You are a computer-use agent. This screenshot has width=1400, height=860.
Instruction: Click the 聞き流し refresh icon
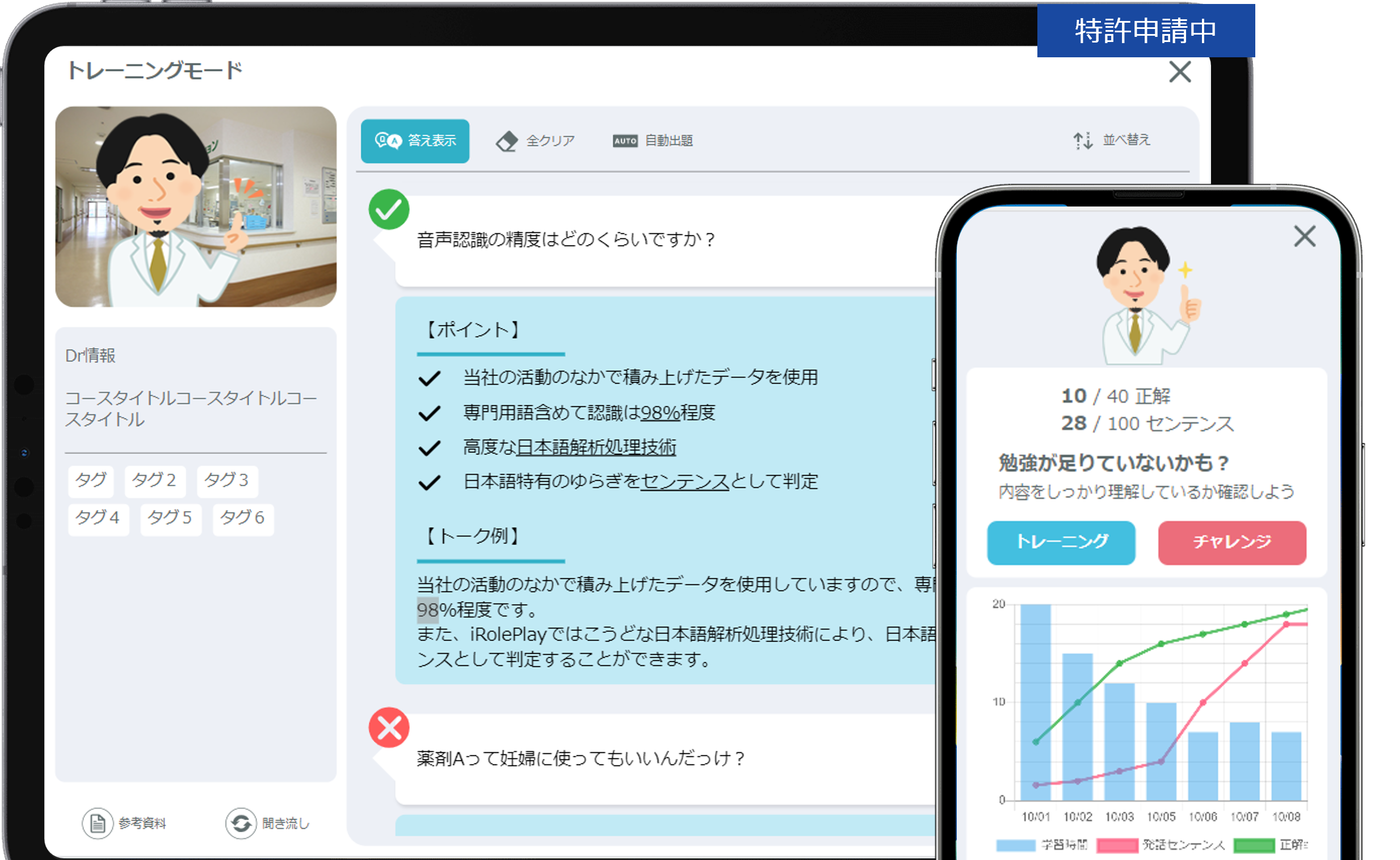[x=241, y=823]
